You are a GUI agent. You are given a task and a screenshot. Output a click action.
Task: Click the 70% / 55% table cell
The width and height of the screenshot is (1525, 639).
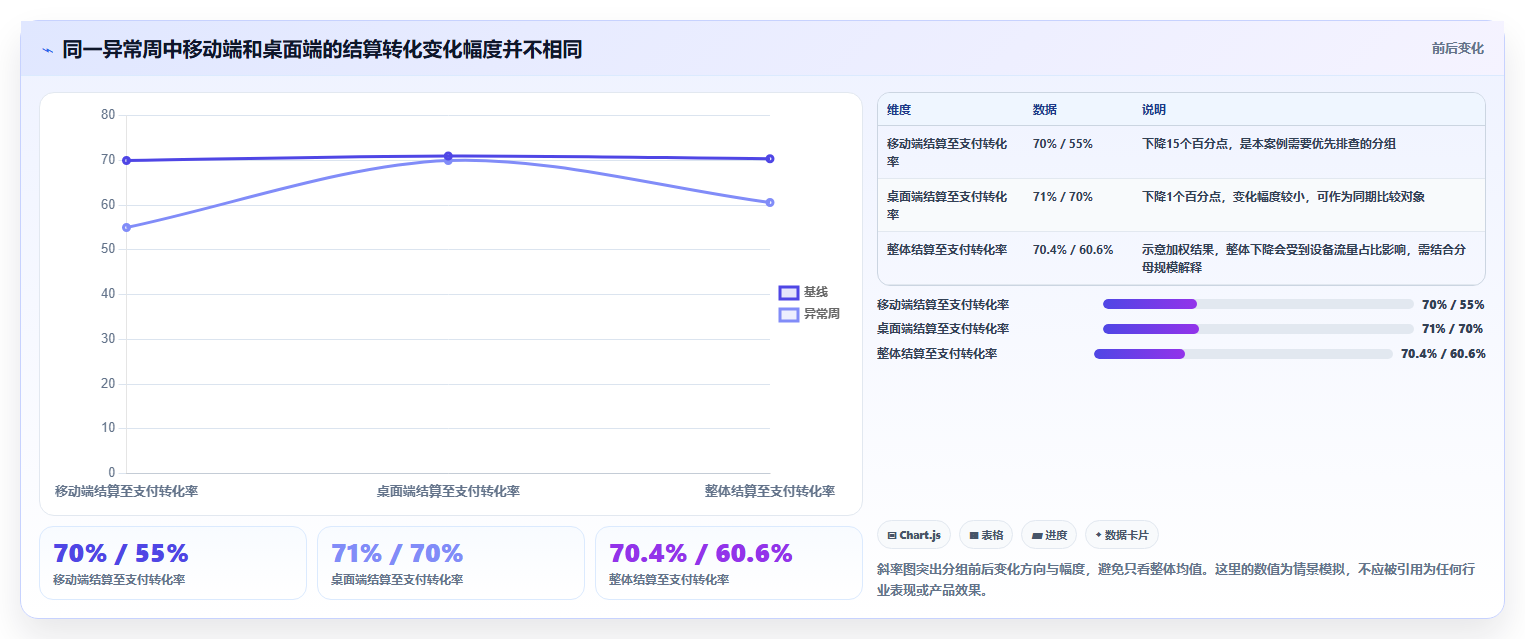pyautogui.click(x=1078, y=152)
